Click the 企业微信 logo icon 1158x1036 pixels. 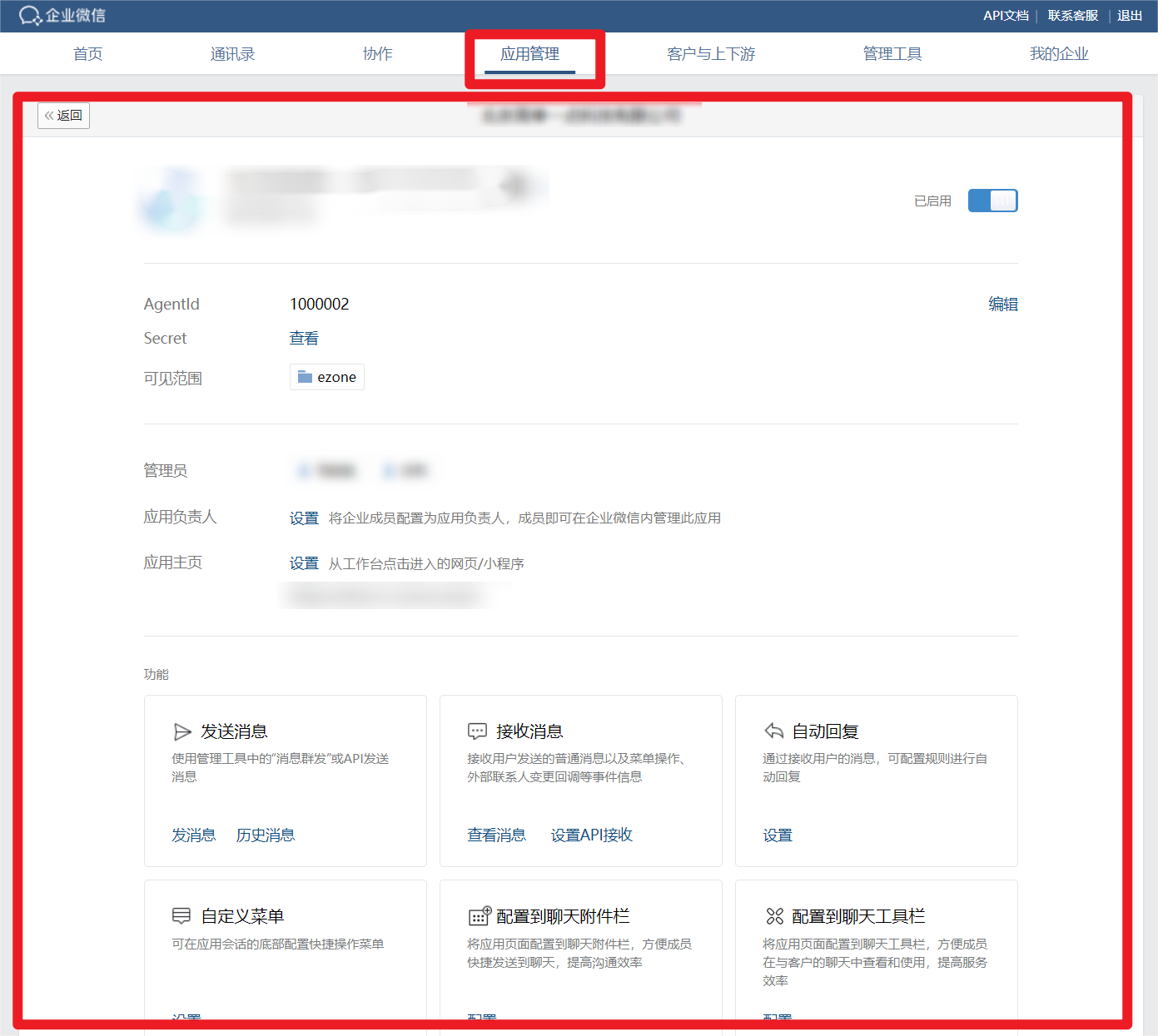tap(30, 15)
